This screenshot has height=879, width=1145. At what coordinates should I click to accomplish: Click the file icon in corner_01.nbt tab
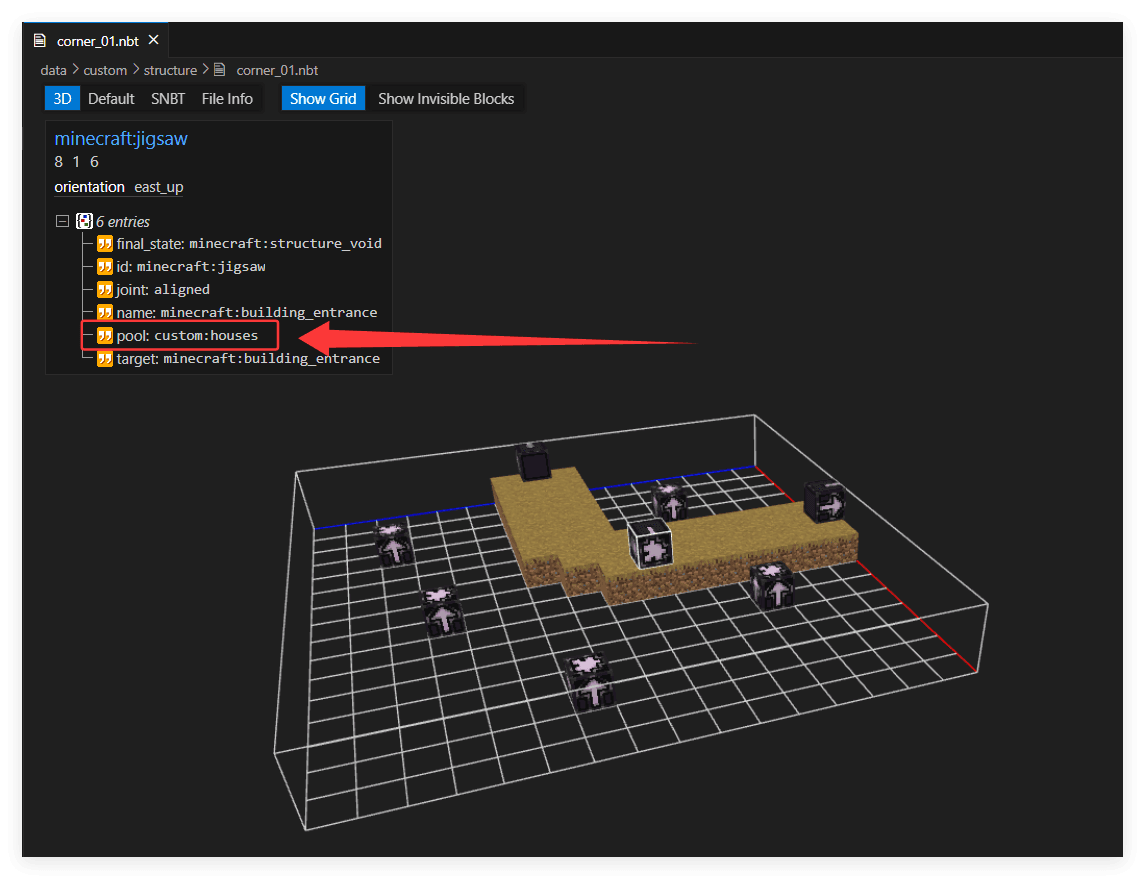click(39, 41)
